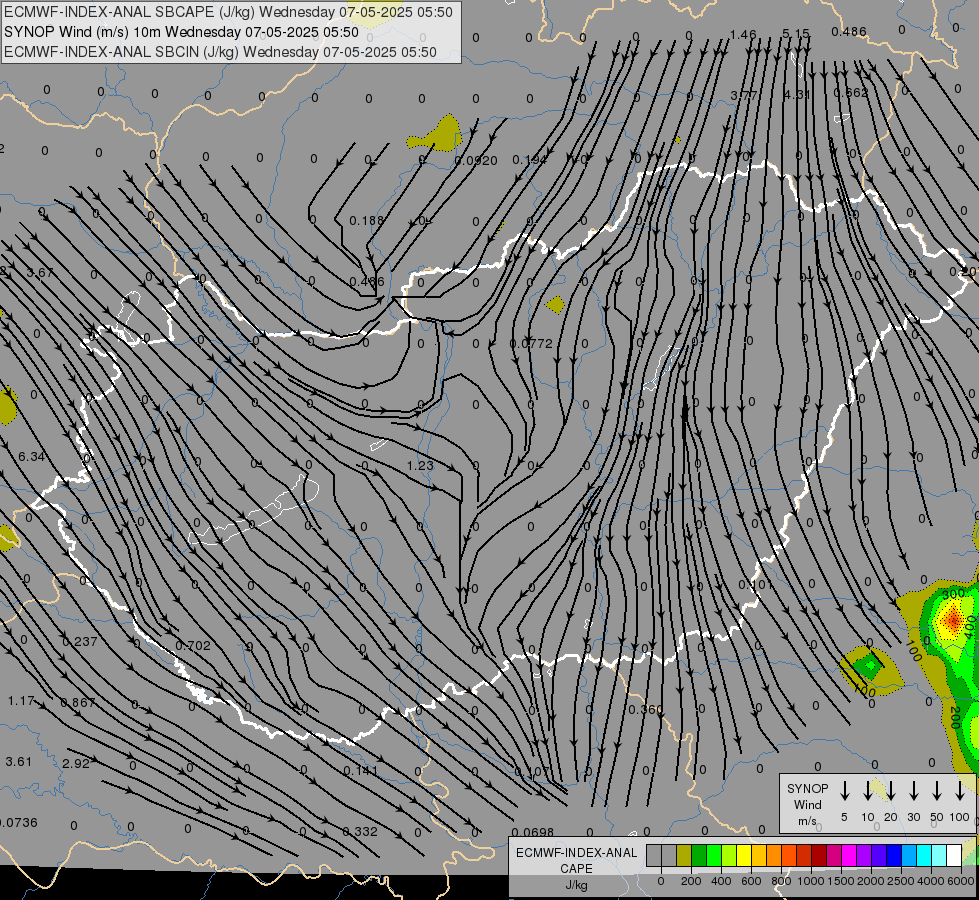Click the 1000 tick label in CAPE legend

click(x=811, y=881)
